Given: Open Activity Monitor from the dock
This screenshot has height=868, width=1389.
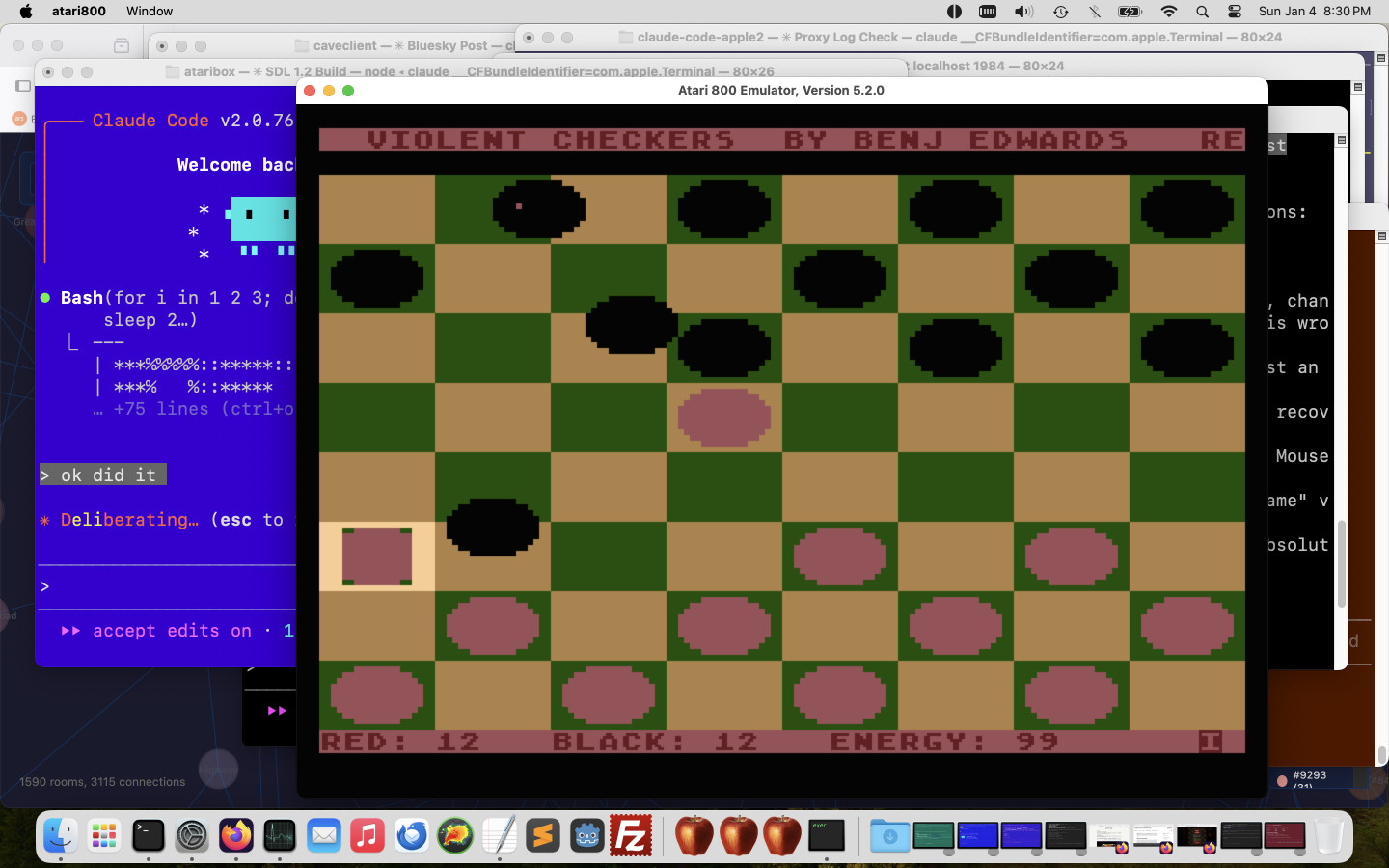Looking at the screenshot, I should [x=280, y=835].
